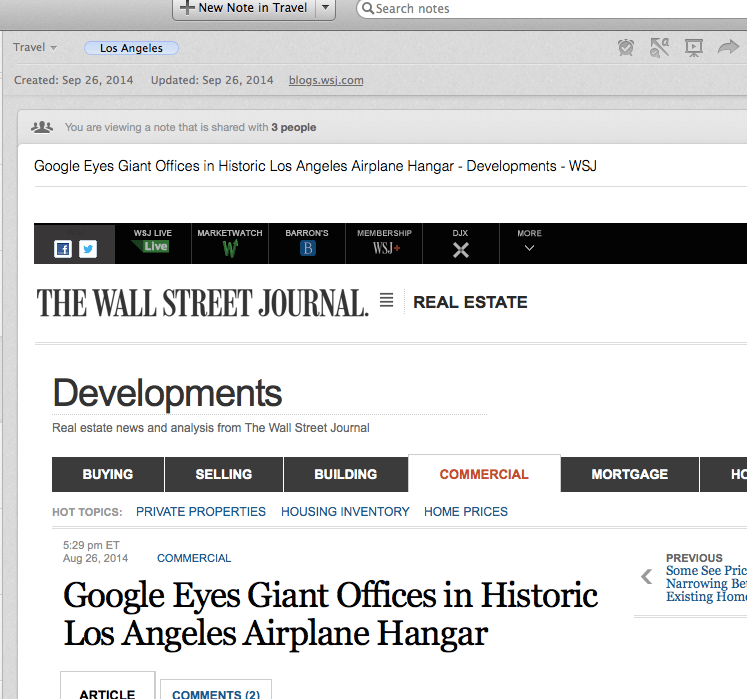
Task: Click the share arrow icon
Action: coord(728,47)
